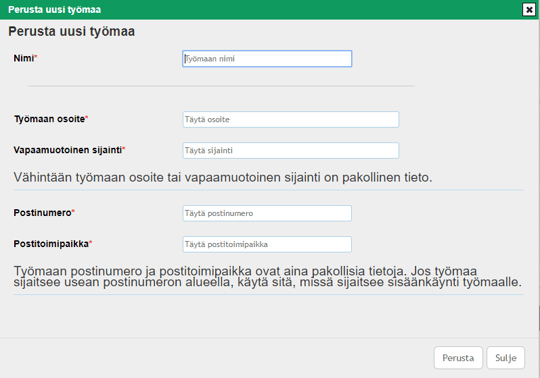This screenshot has width=540, height=378.
Task: Click the Täytä osoite address field
Action: 291,119
